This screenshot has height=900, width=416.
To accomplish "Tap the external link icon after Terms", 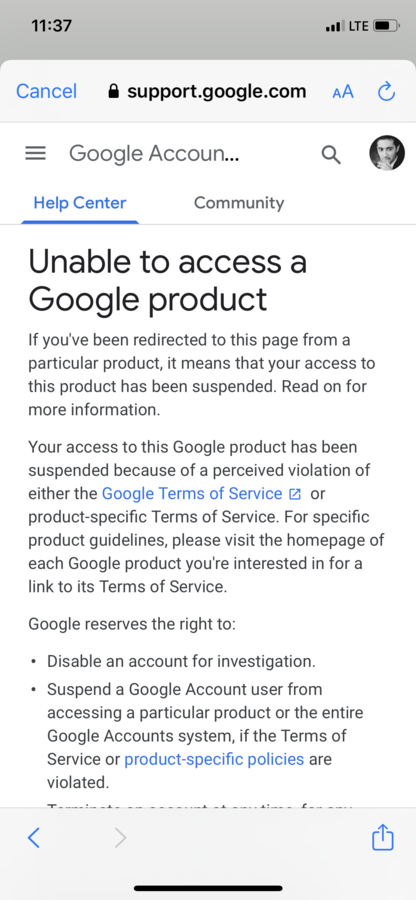I will [295, 494].
